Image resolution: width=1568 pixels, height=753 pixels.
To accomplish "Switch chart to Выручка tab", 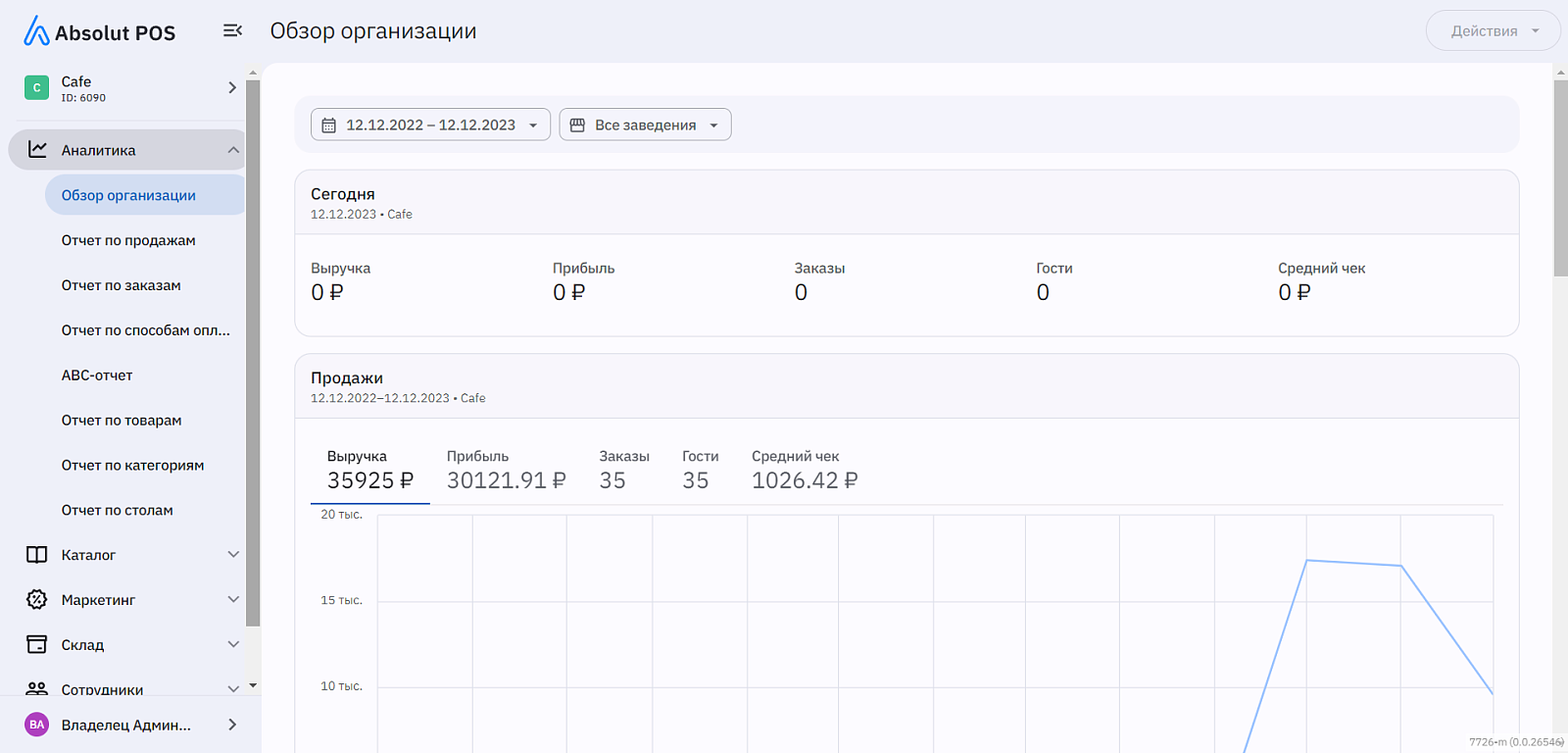I will pos(370,470).
